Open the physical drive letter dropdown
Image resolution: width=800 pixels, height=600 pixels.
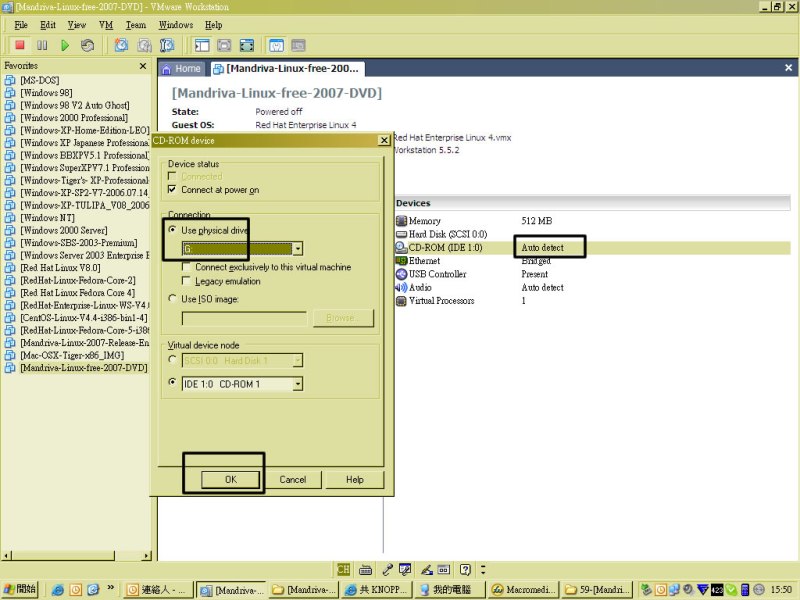coord(298,249)
